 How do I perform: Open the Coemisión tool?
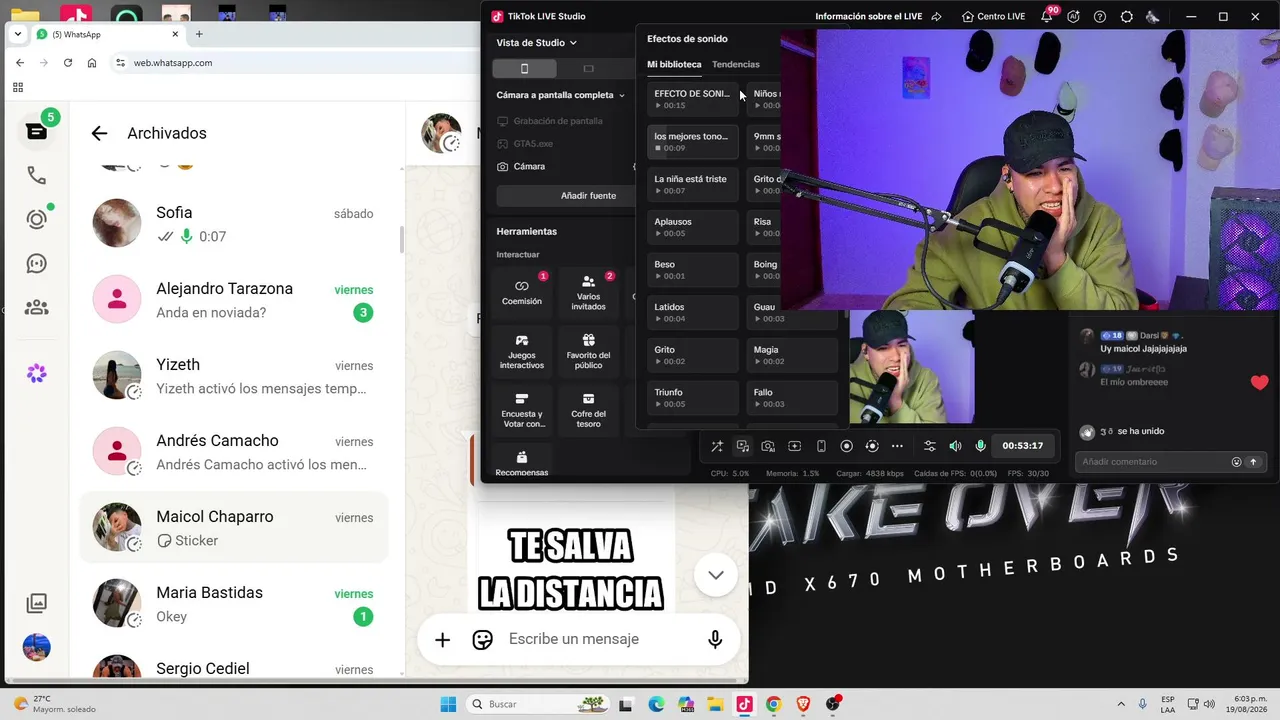tap(522, 292)
